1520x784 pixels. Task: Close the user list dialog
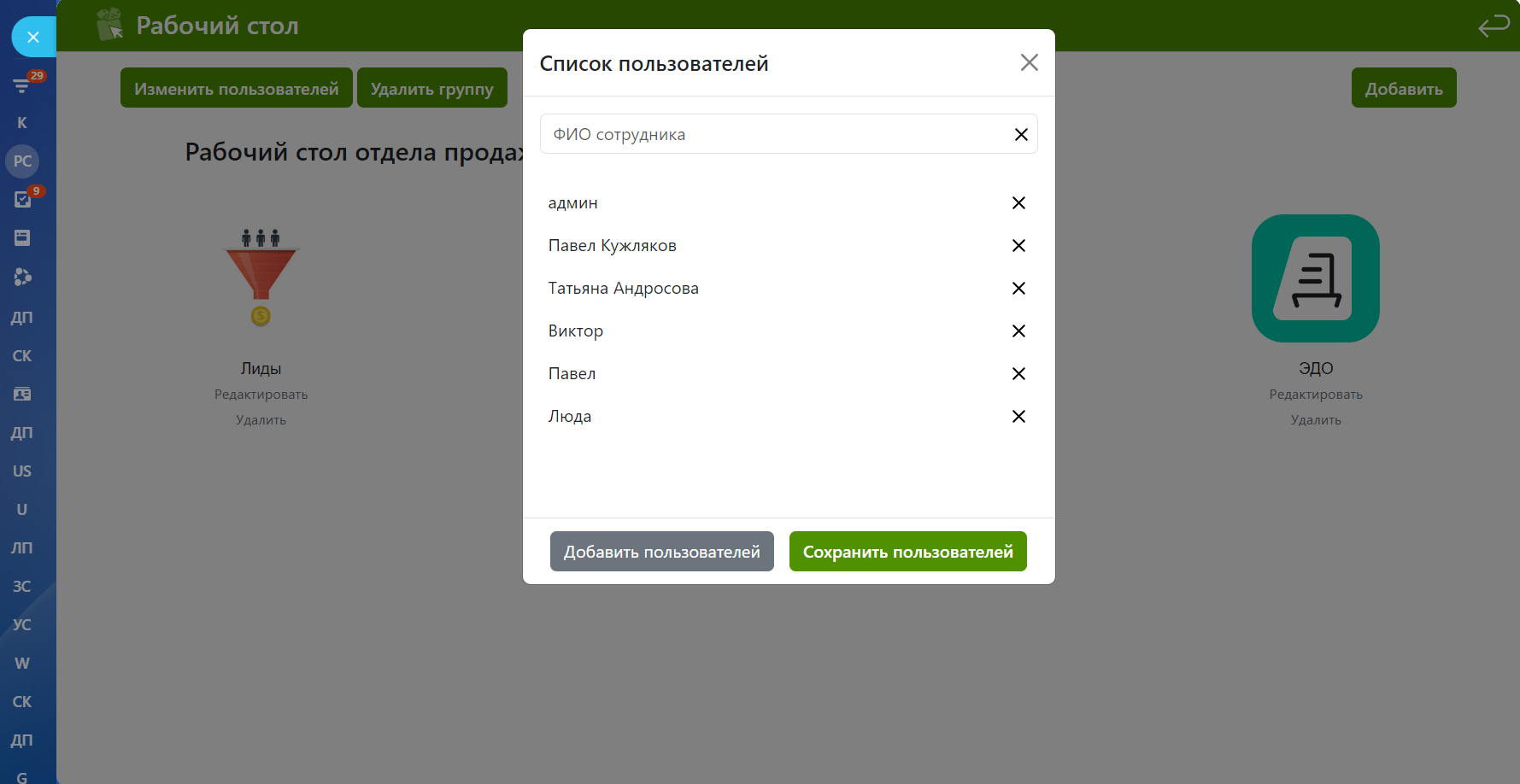[x=1029, y=62]
